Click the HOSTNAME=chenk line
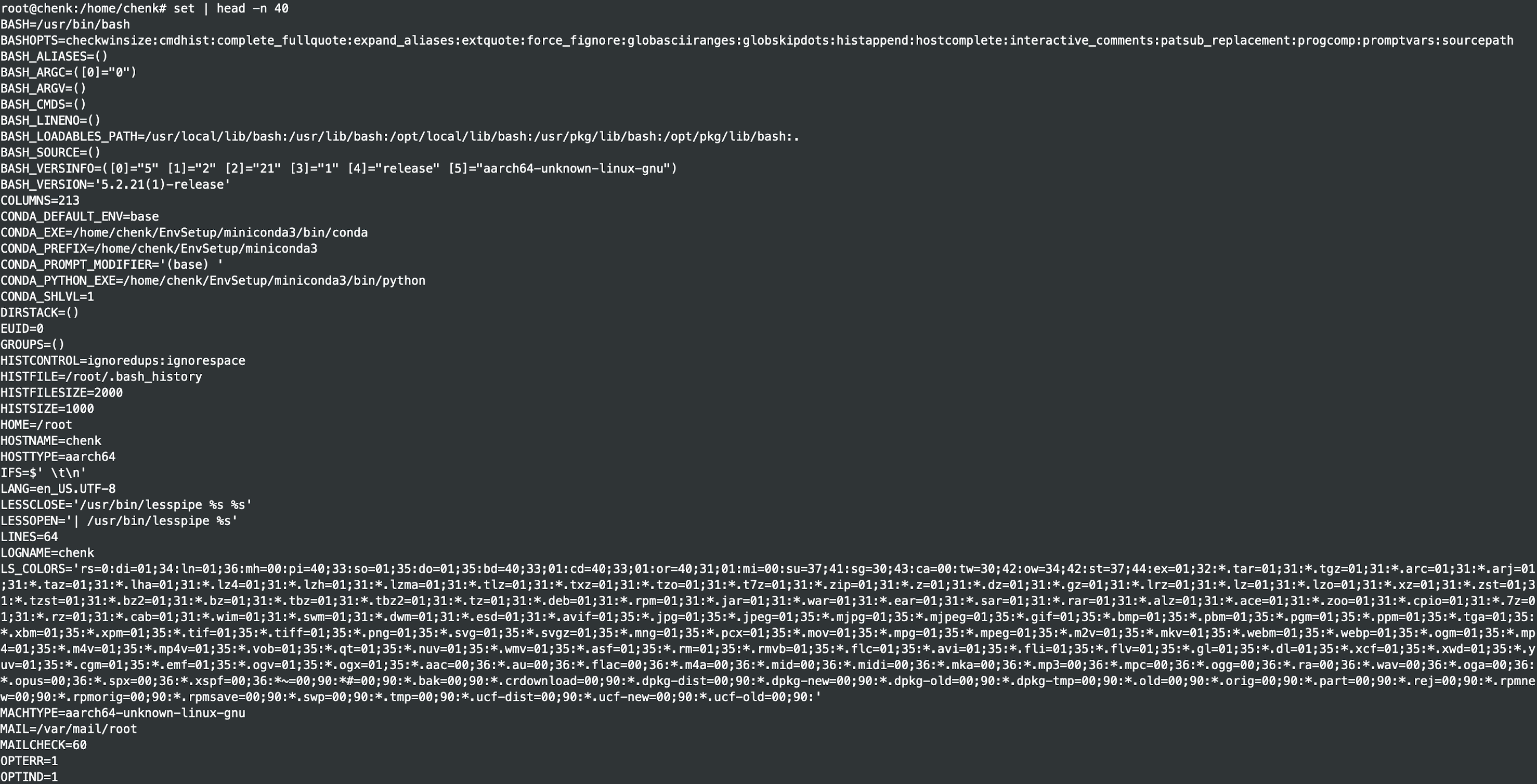 point(51,441)
